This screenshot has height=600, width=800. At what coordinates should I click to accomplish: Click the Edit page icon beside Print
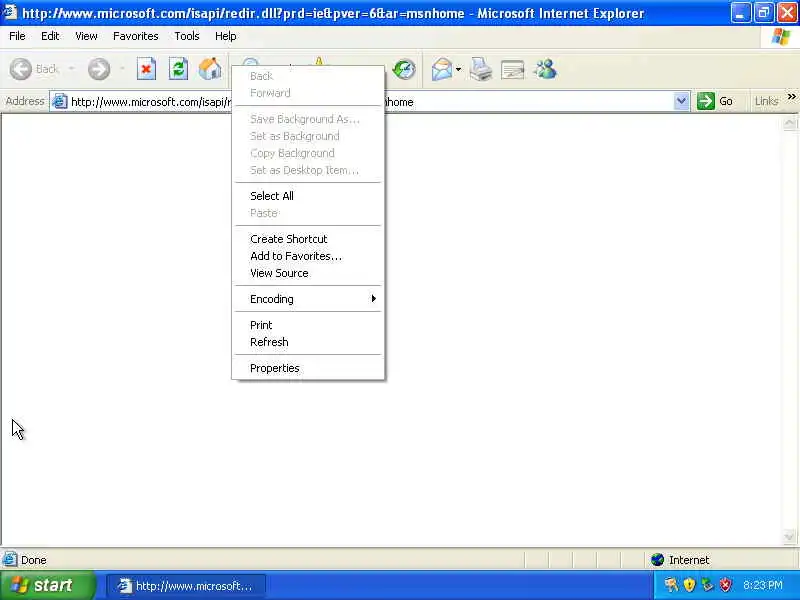click(x=513, y=70)
